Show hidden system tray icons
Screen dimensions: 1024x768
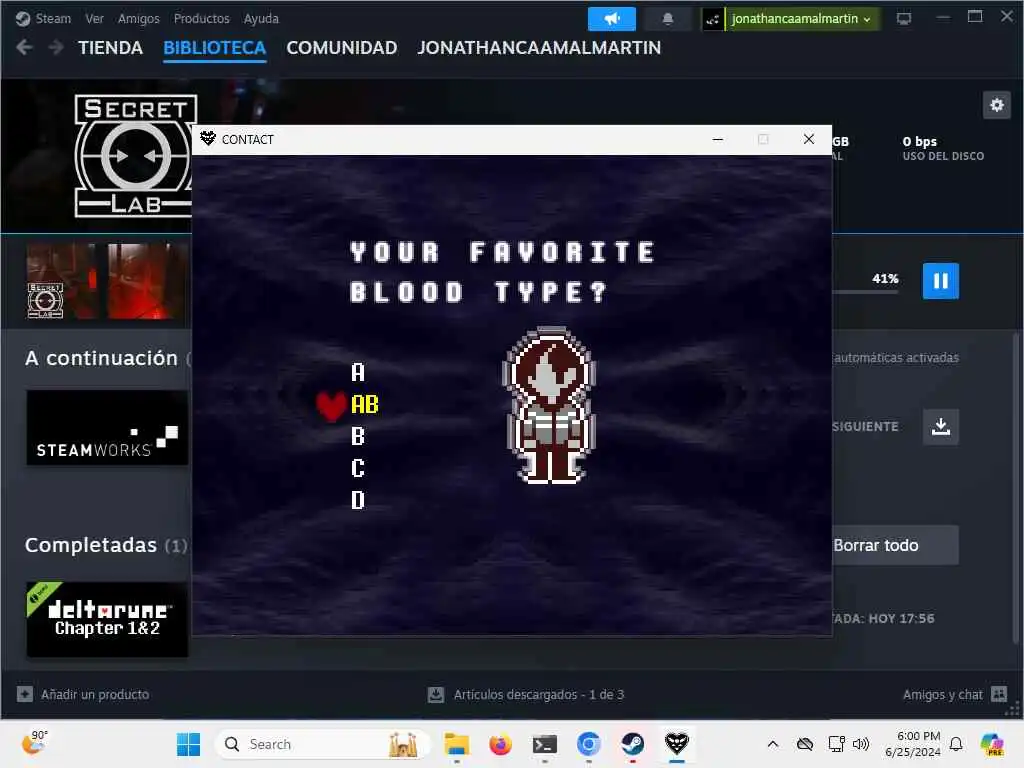tap(773, 744)
